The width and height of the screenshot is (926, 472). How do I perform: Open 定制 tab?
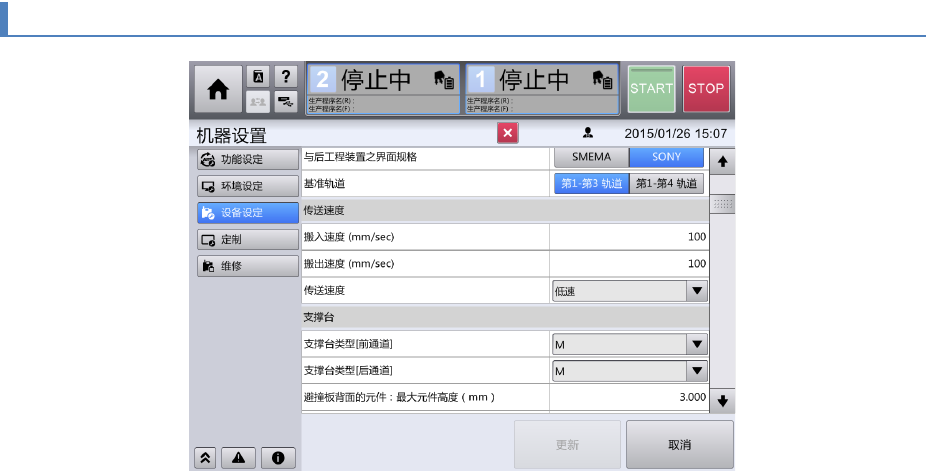click(248, 239)
